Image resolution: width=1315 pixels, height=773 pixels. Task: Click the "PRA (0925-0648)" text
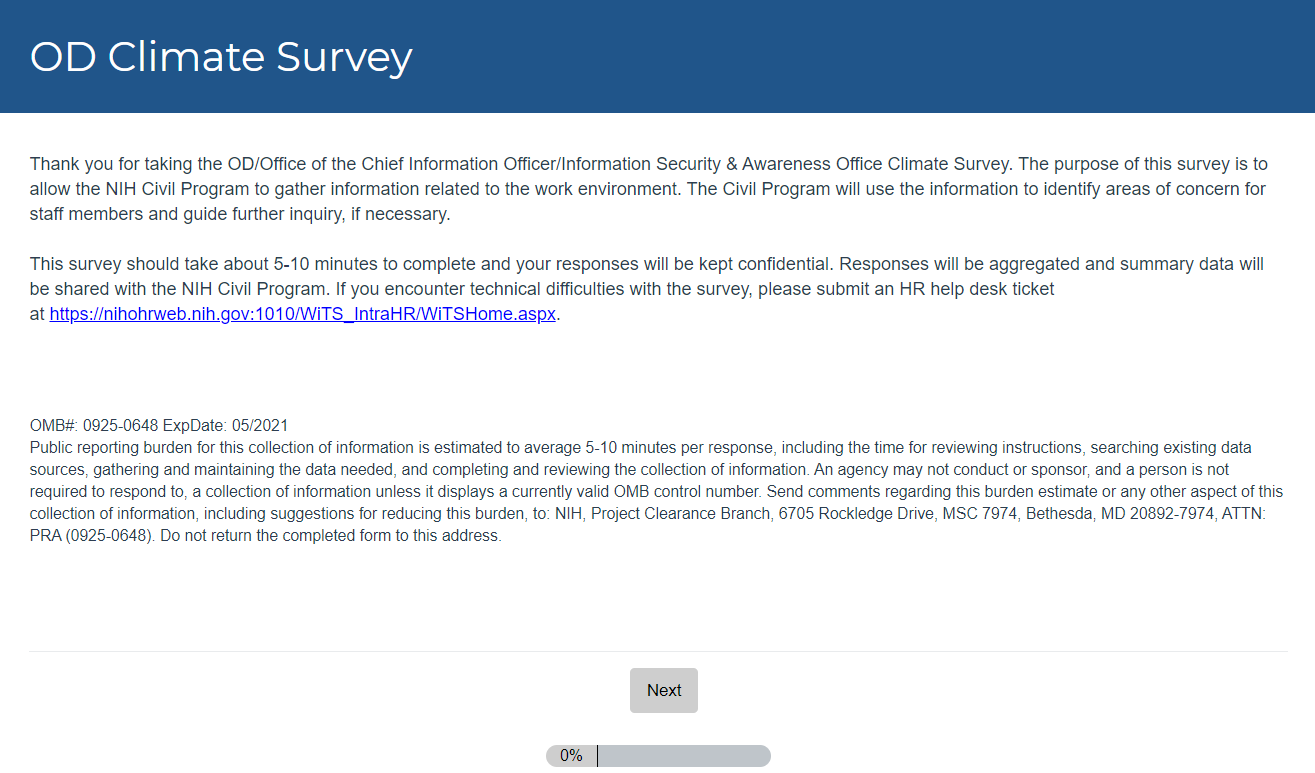pyautogui.click(x=86, y=535)
